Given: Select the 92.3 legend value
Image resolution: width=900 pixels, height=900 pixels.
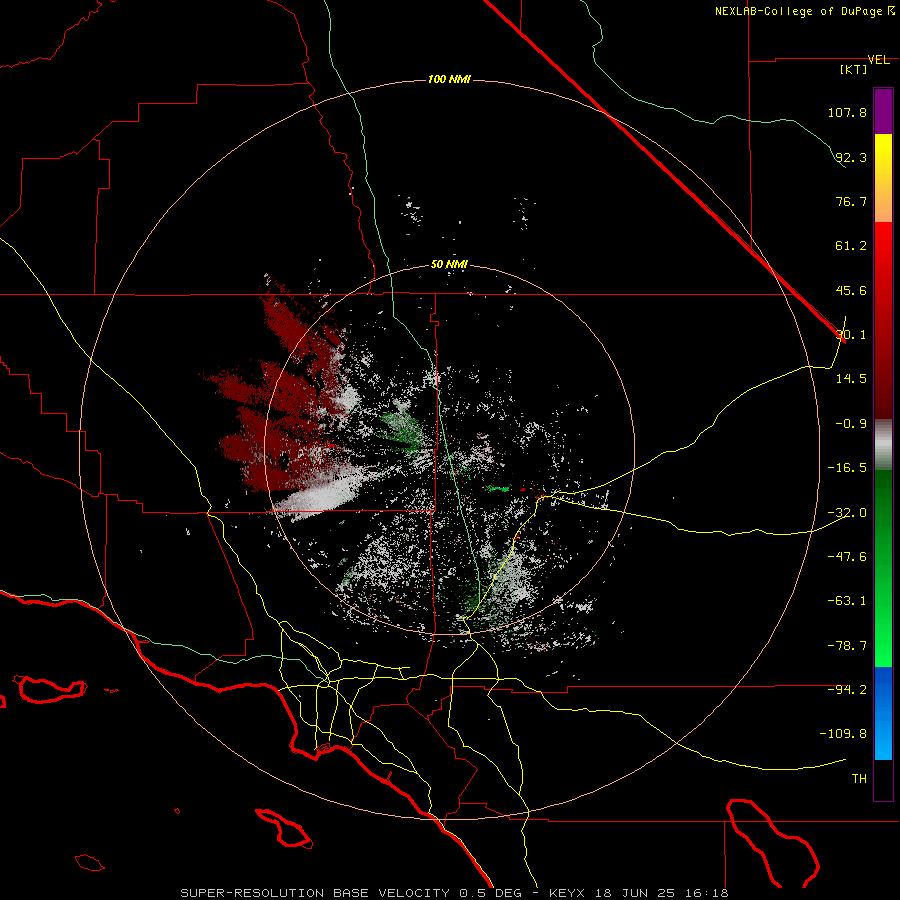Looking at the screenshot, I should click(851, 157).
